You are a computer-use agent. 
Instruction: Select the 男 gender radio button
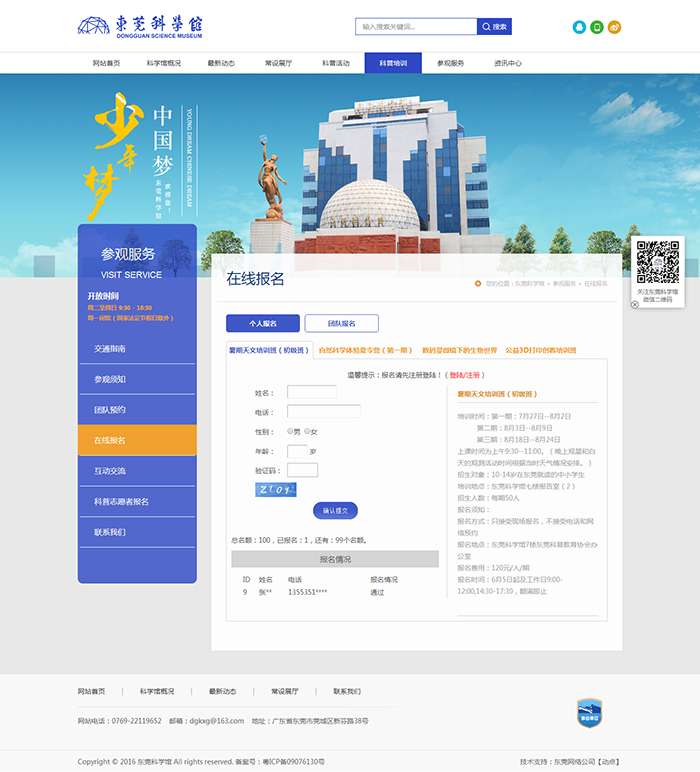pos(290,431)
